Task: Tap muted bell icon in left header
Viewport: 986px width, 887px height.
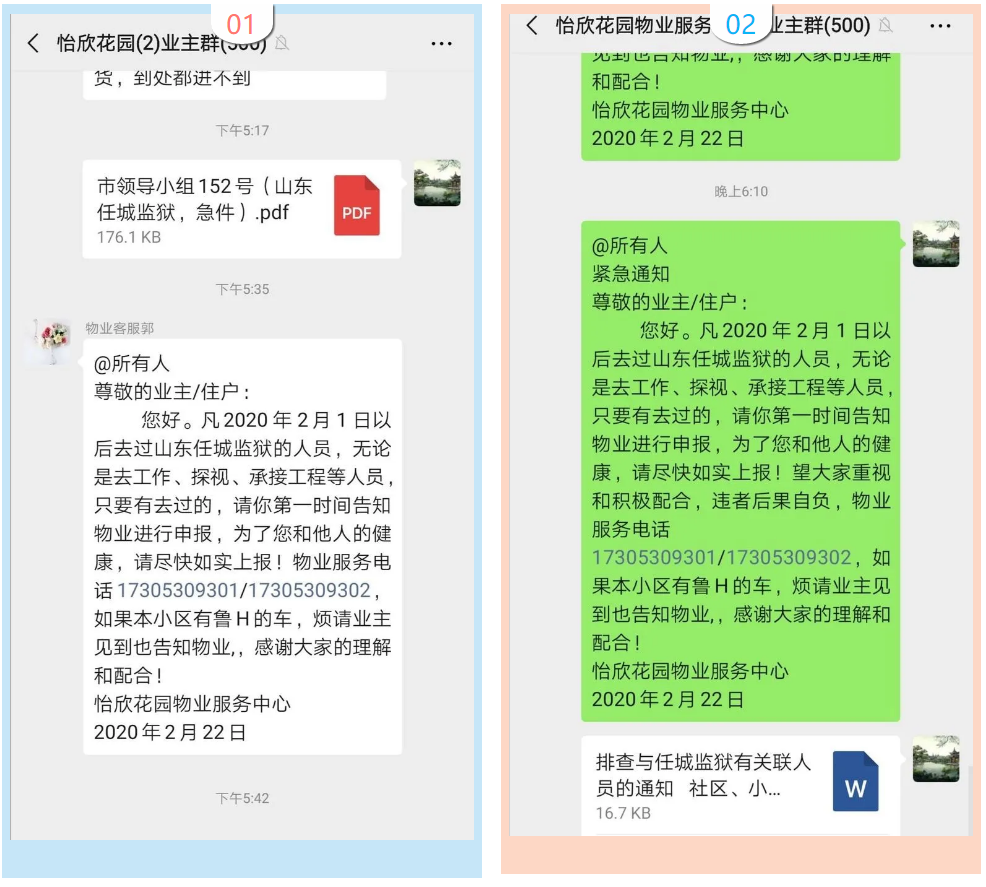Action: pyautogui.click(x=282, y=43)
